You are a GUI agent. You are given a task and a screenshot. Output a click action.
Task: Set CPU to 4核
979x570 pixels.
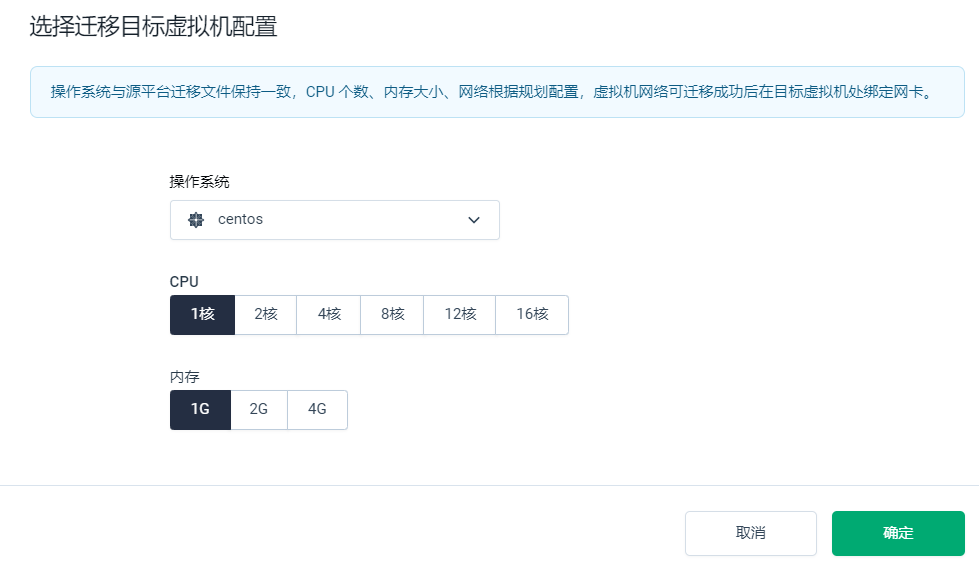pos(329,314)
